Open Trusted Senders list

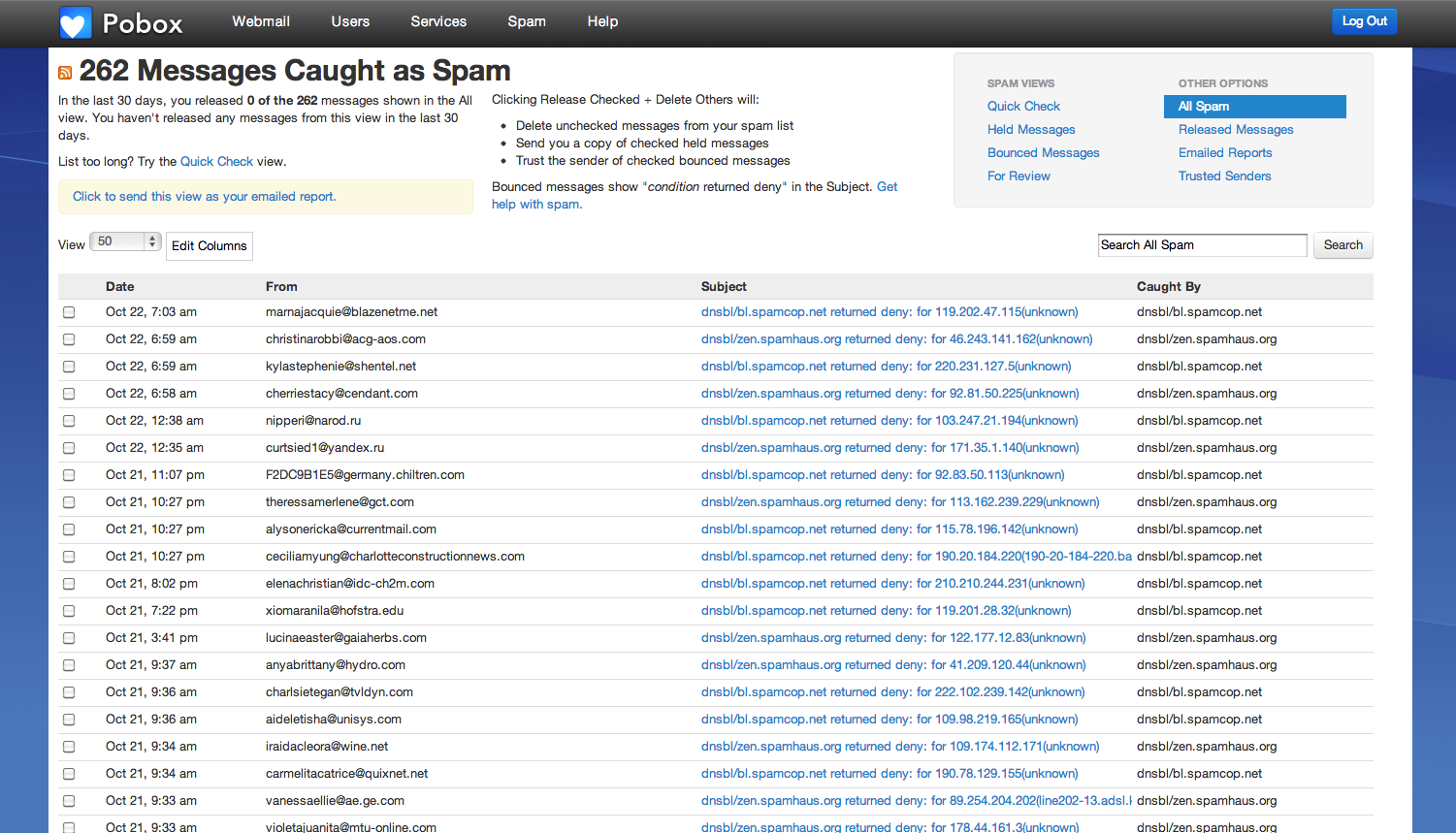(1224, 176)
